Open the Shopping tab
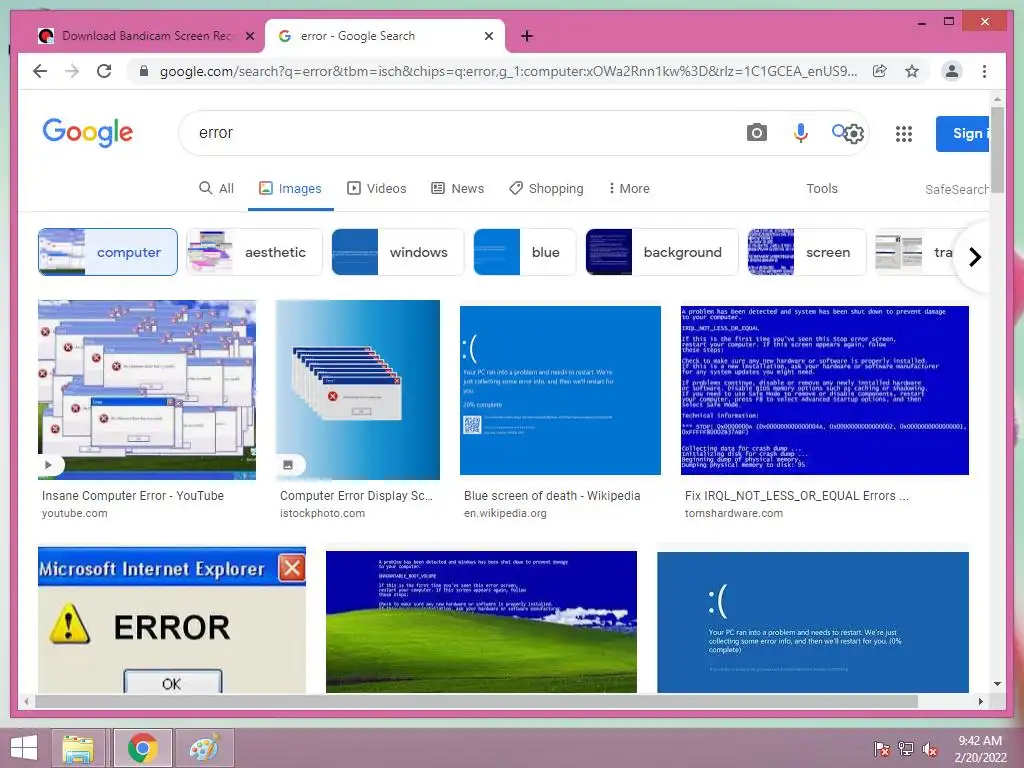The width and height of the screenshot is (1024, 768). click(x=547, y=188)
